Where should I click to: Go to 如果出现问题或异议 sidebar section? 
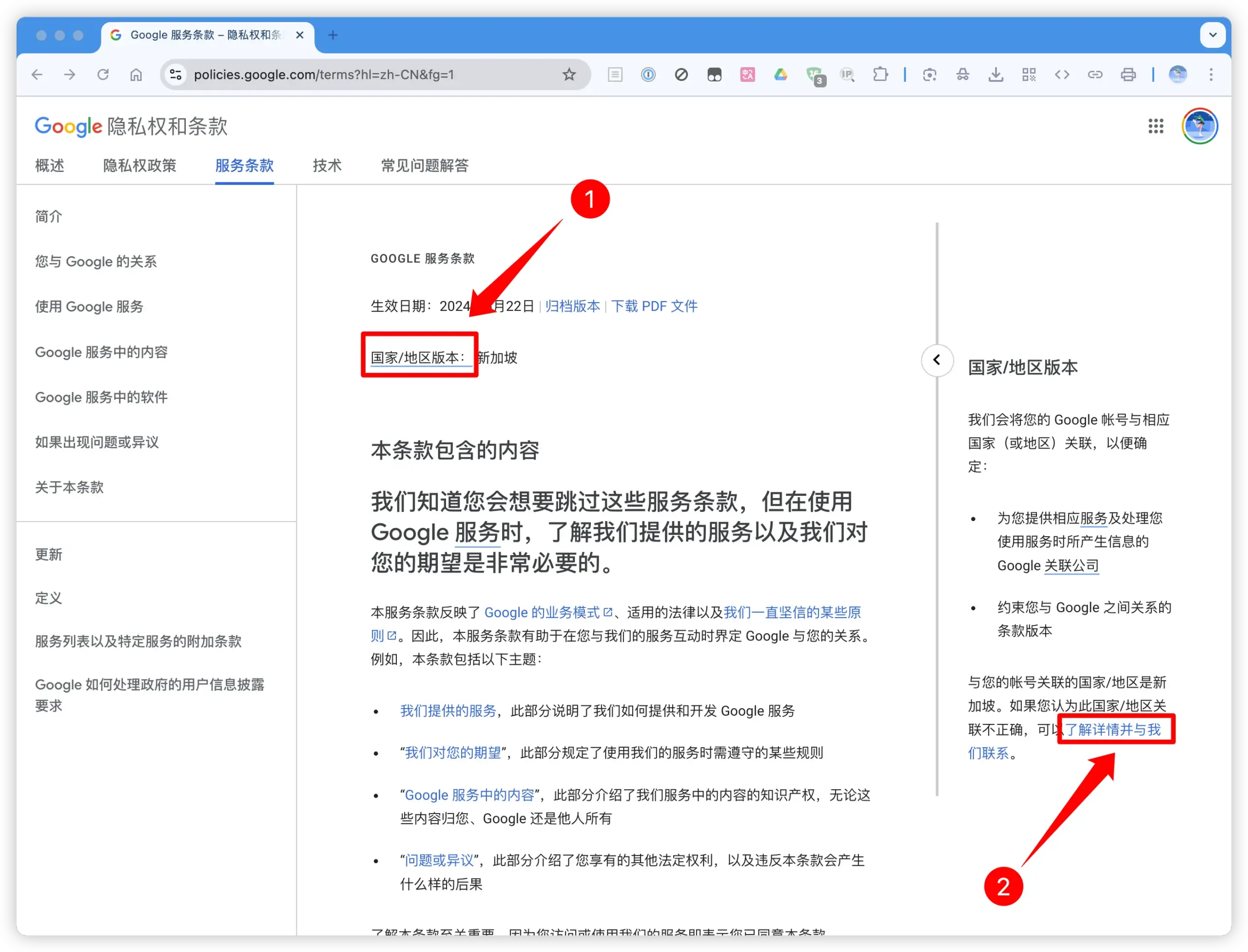point(97,442)
